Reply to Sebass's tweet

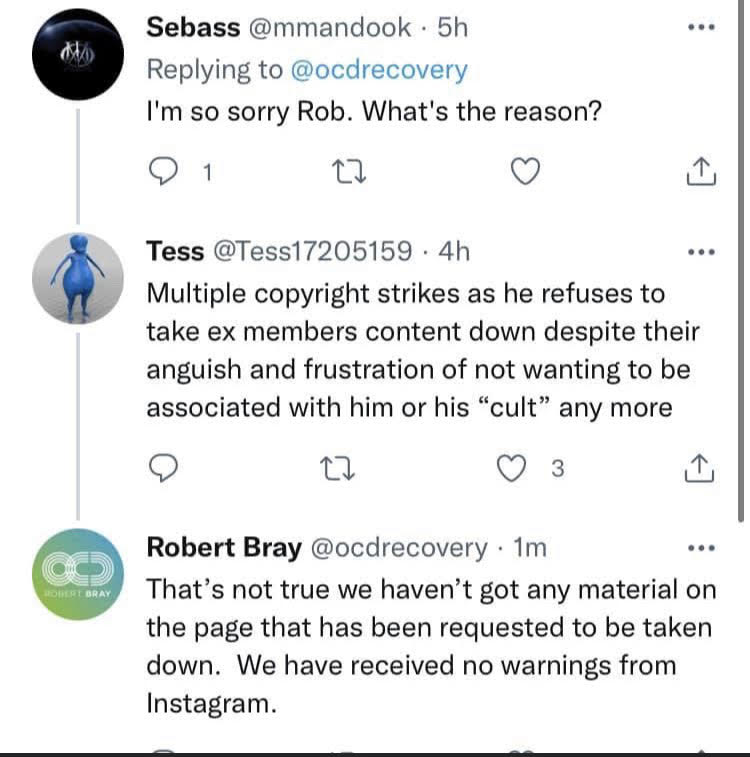(x=163, y=173)
